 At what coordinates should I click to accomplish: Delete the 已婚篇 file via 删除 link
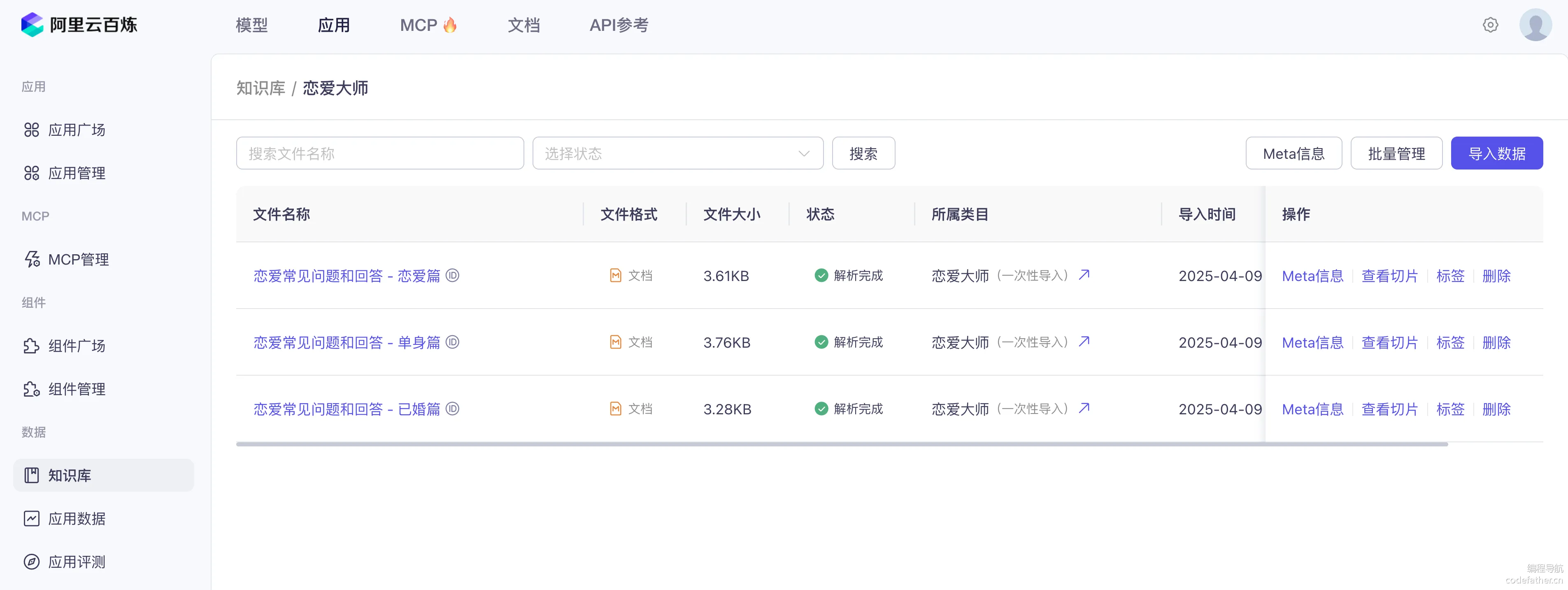[x=1496, y=409]
